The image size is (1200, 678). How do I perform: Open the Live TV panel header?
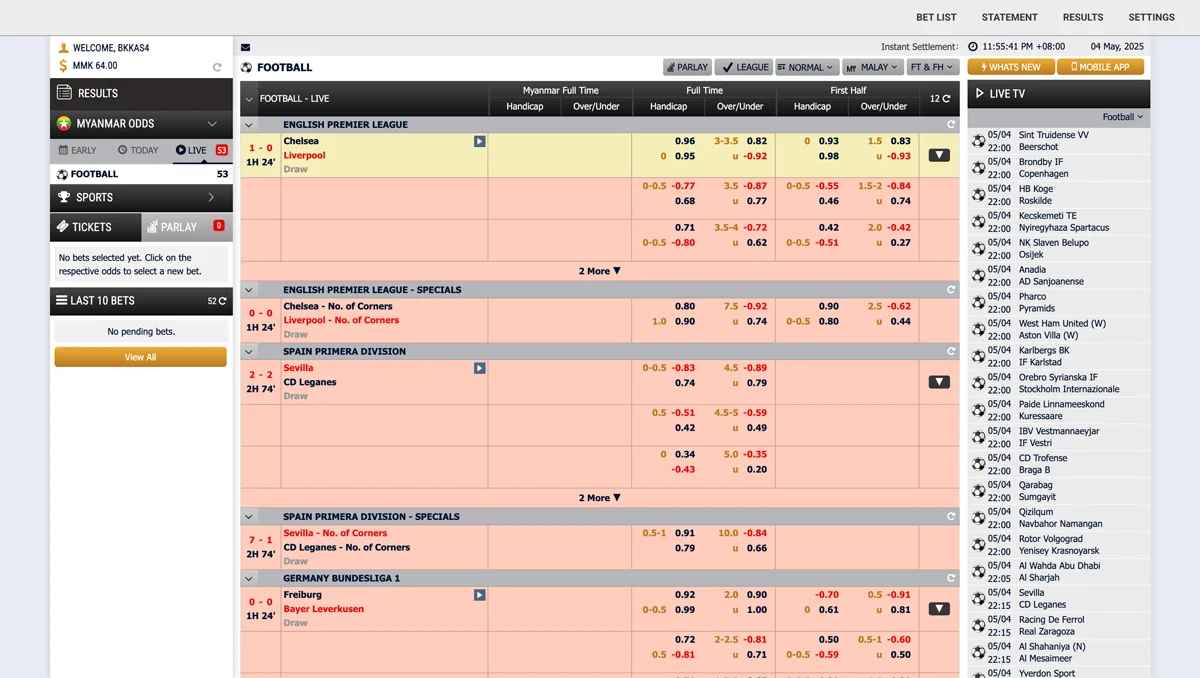coord(1059,94)
